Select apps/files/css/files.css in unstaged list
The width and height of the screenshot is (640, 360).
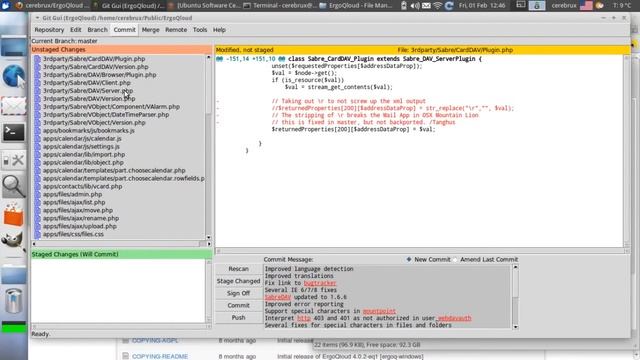pyautogui.click(x=73, y=234)
